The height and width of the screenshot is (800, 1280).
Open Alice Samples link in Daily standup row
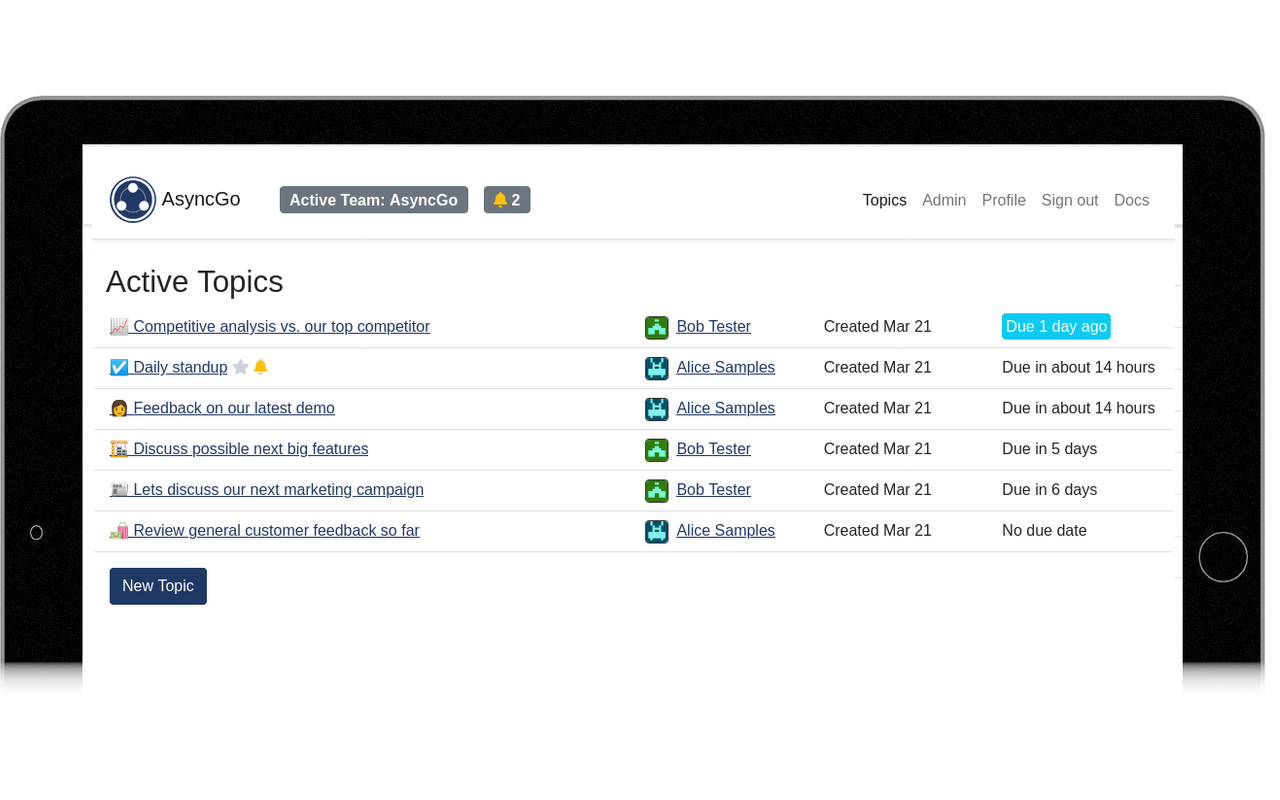coord(726,367)
